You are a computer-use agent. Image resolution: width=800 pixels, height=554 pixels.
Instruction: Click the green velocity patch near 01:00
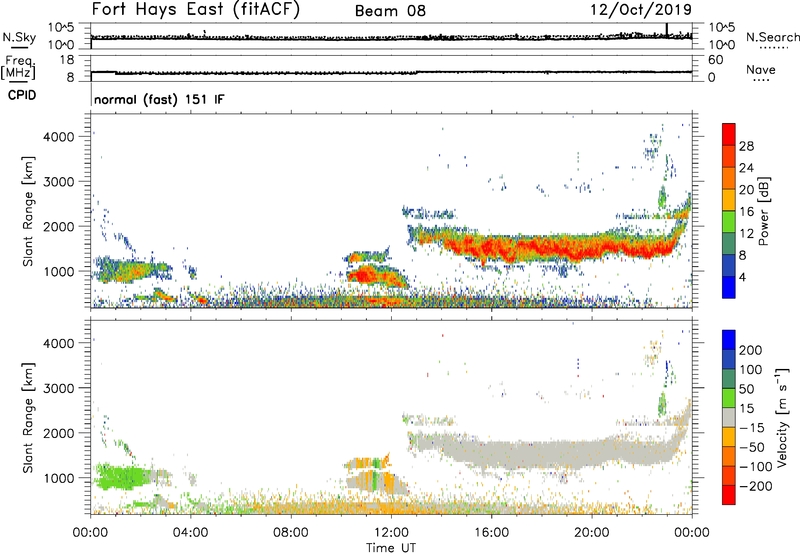coord(120,477)
